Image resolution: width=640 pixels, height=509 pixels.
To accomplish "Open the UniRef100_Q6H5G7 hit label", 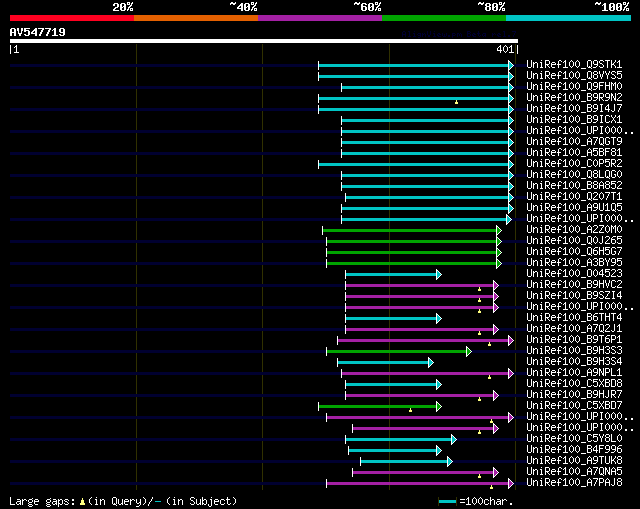I will [574, 252].
